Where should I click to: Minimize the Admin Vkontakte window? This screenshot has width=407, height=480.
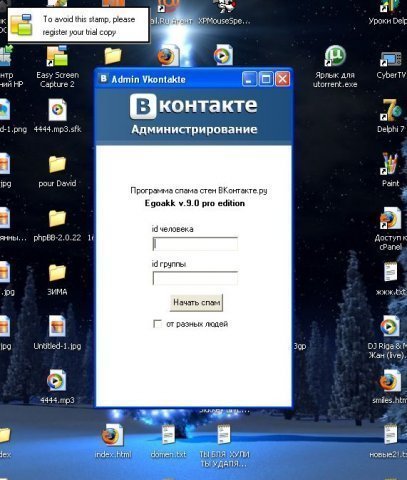click(249, 79)
